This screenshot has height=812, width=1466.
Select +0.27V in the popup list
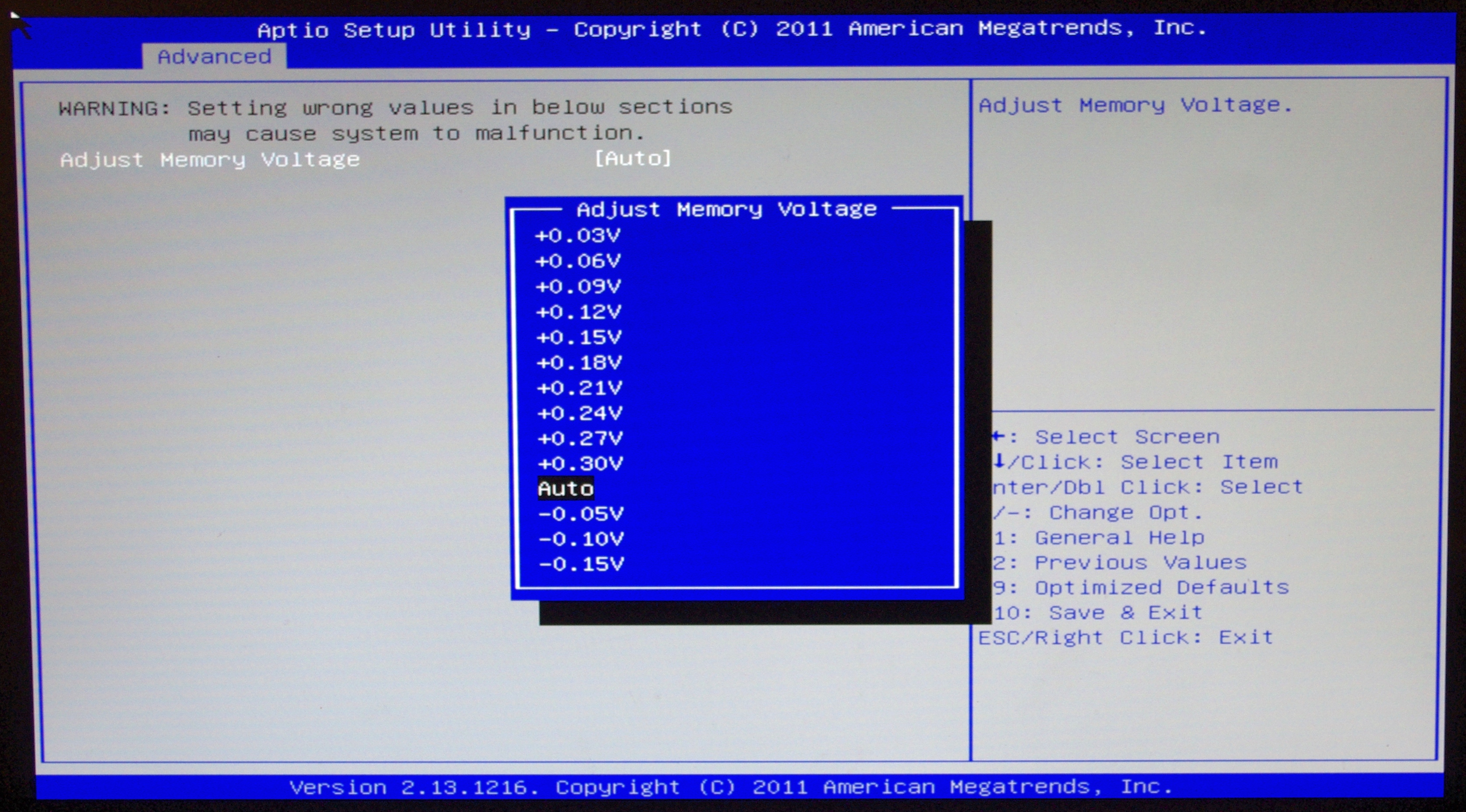click(581, 439)
